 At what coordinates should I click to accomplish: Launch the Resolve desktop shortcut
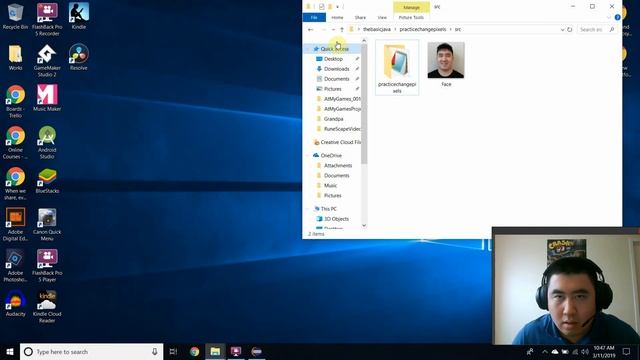(78, 57)
